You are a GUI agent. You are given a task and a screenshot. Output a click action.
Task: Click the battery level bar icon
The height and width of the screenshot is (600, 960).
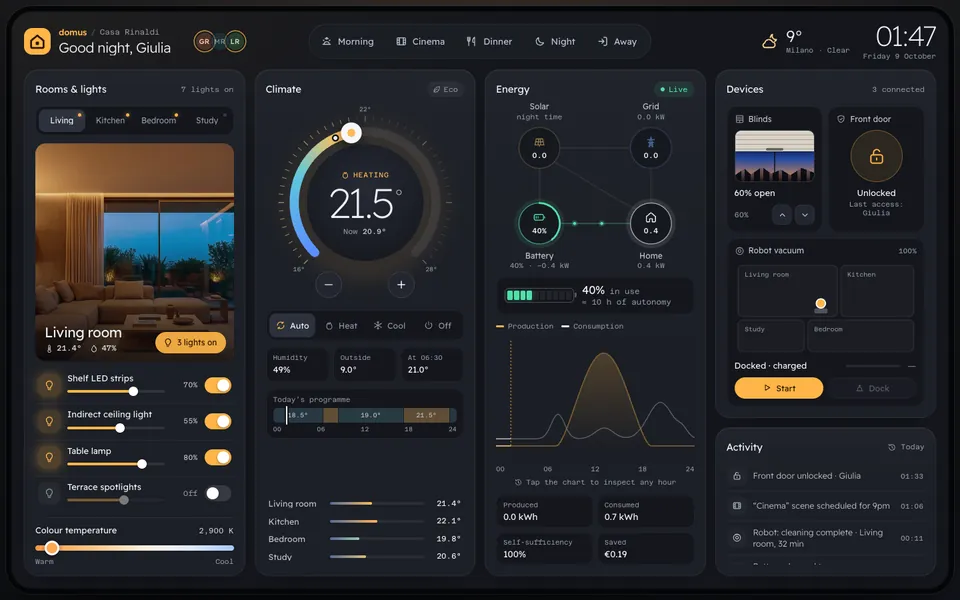(539, 296)
